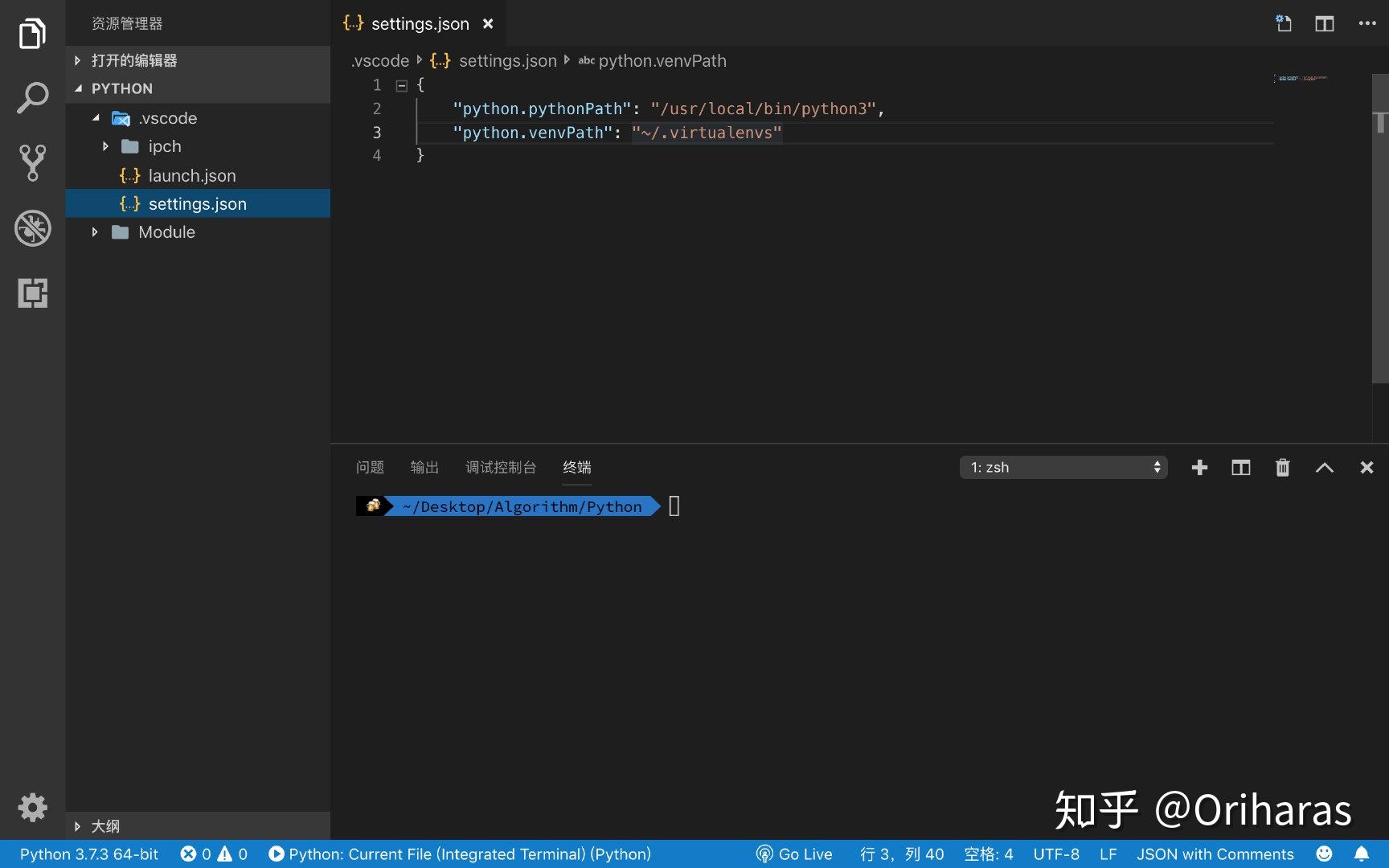This screenshot has height=868, width=1389.
Task: Split the terminal pane
Action: point(1240,467)
